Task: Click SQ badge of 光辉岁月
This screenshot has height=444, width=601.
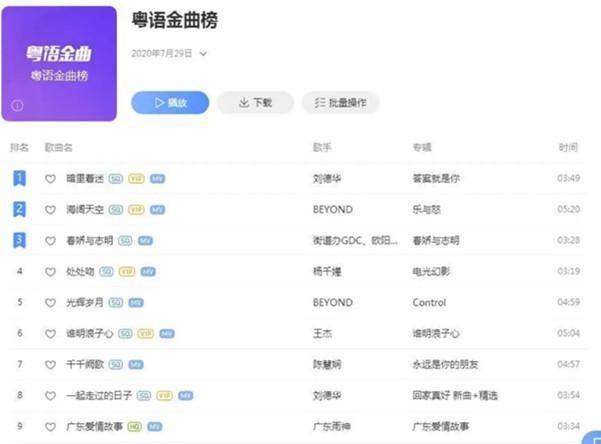Action: coord(116,303)
